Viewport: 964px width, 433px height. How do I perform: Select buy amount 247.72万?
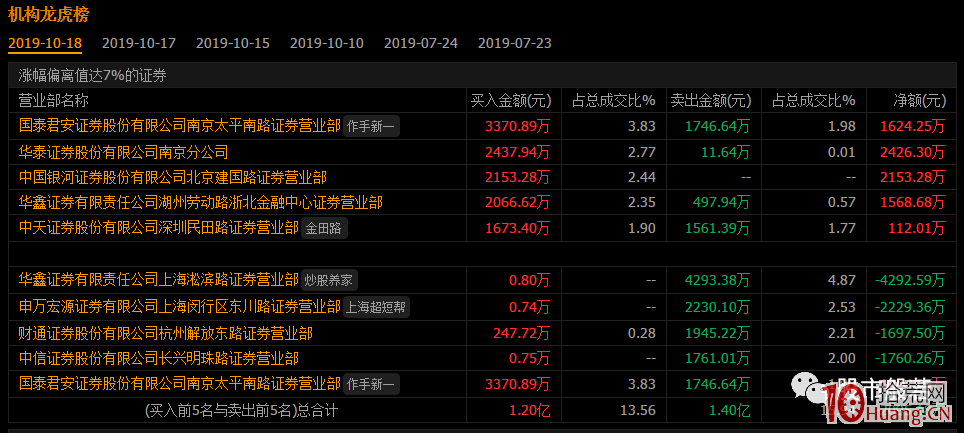[x=521, y=333]
